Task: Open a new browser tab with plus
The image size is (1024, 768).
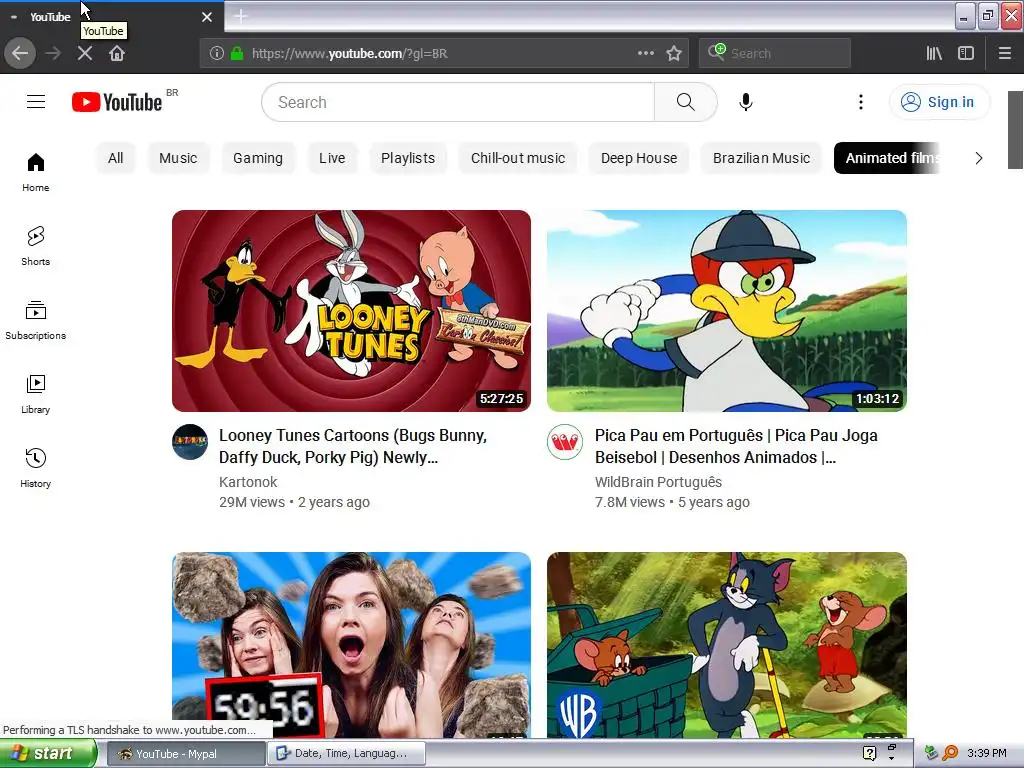Action: pos(240,16)
